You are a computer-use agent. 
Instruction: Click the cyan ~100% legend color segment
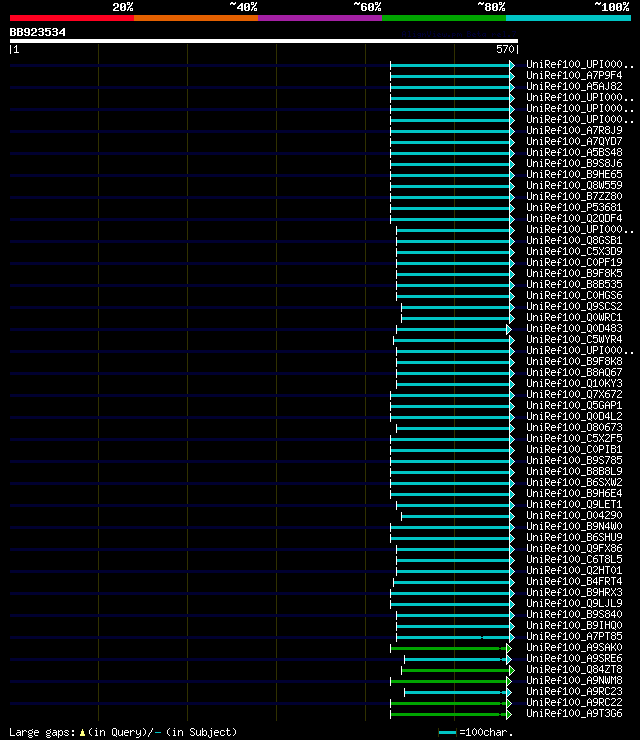tap(568, 18)
